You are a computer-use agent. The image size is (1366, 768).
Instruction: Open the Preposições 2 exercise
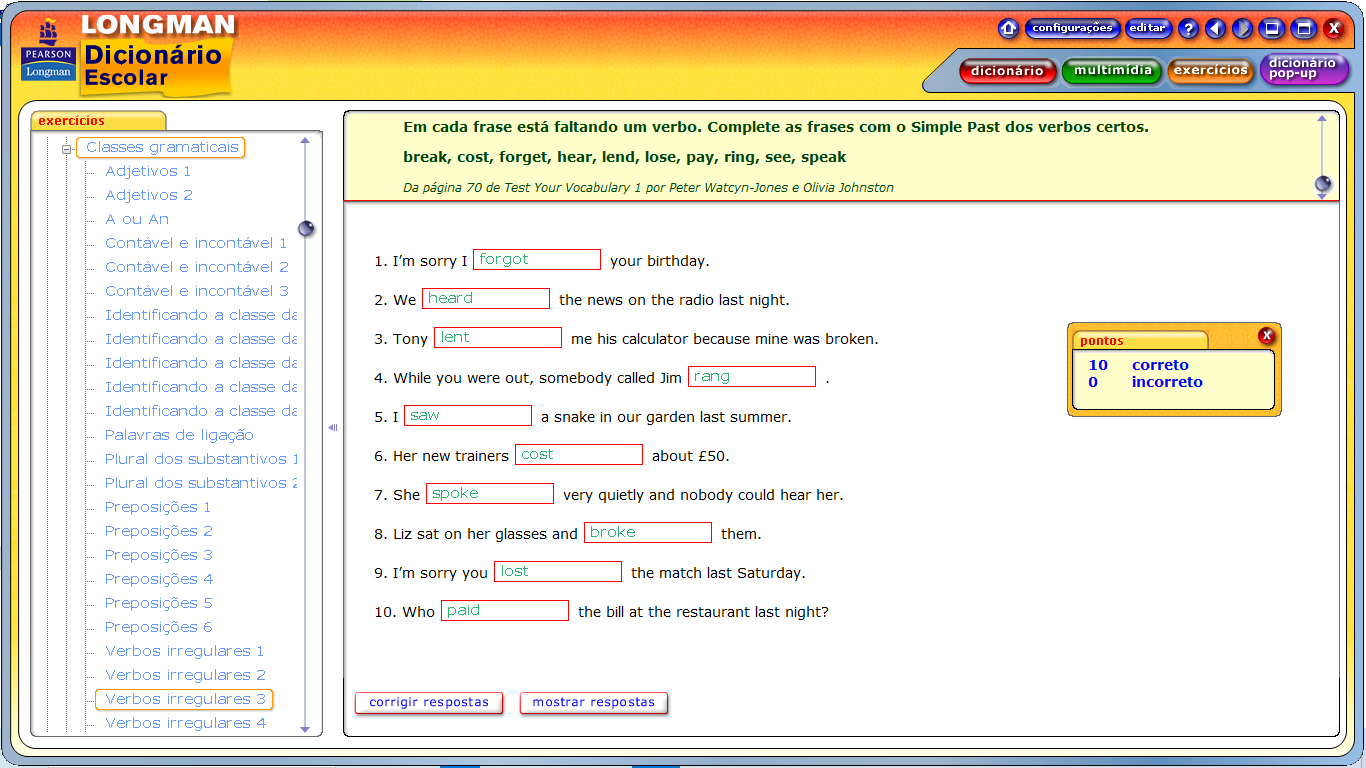point(159,531)
